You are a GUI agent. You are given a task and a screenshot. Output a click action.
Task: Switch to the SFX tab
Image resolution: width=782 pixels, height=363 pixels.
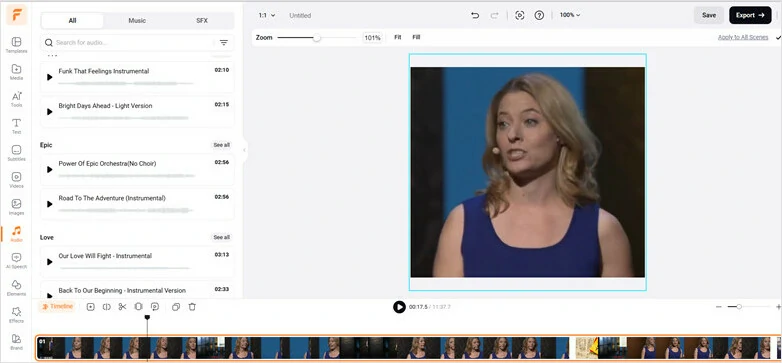coord(202,21)
